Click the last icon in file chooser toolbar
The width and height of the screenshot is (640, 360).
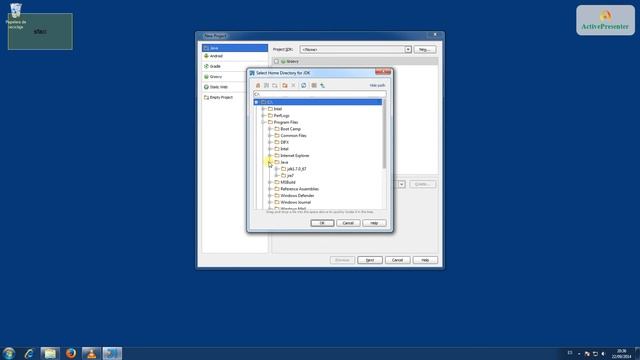click(x=322, y=85)
